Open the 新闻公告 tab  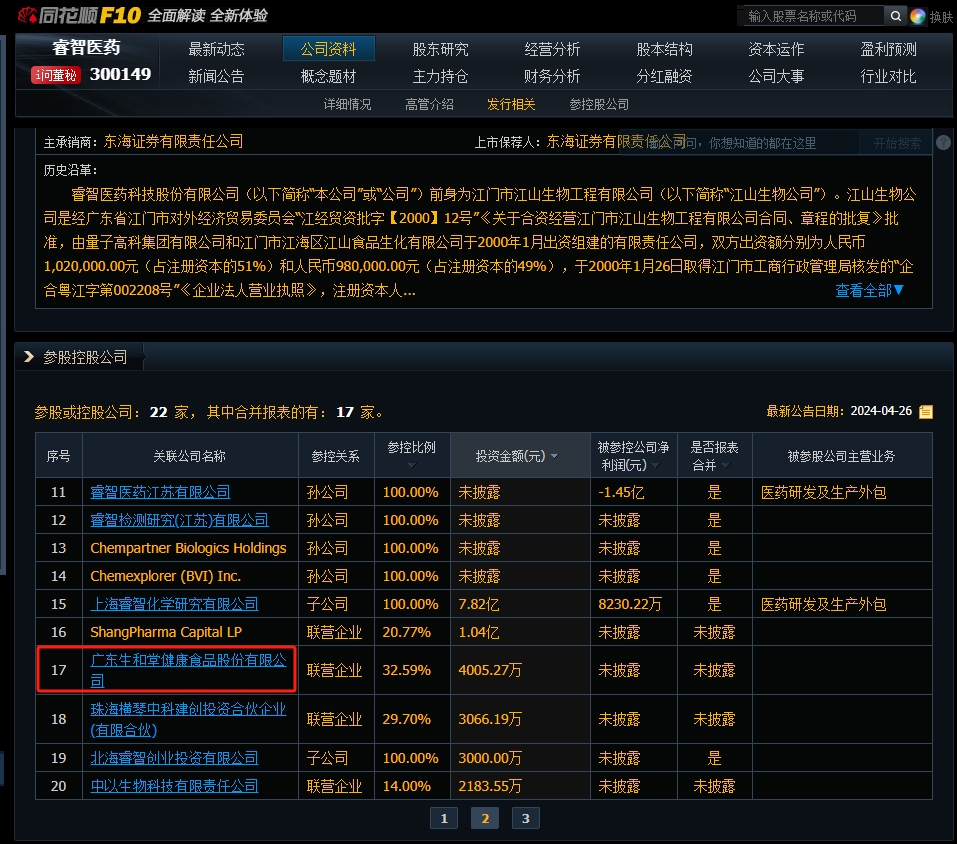pos(216,76)
